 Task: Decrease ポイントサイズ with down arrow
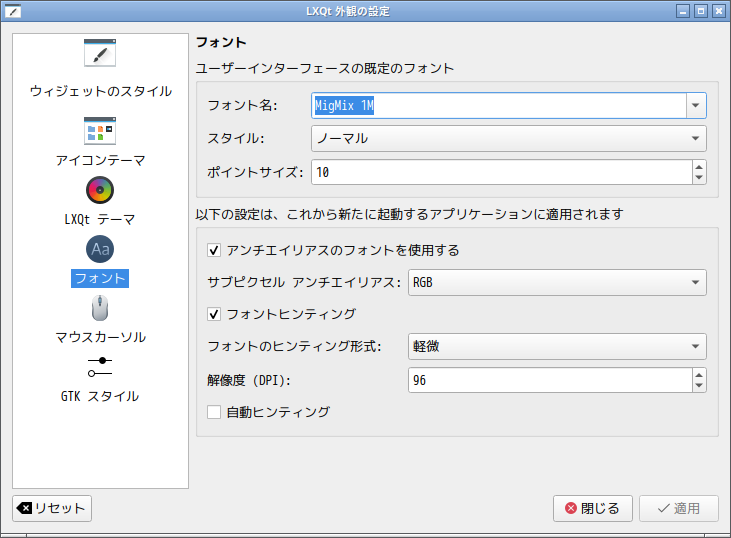[699, 178]
